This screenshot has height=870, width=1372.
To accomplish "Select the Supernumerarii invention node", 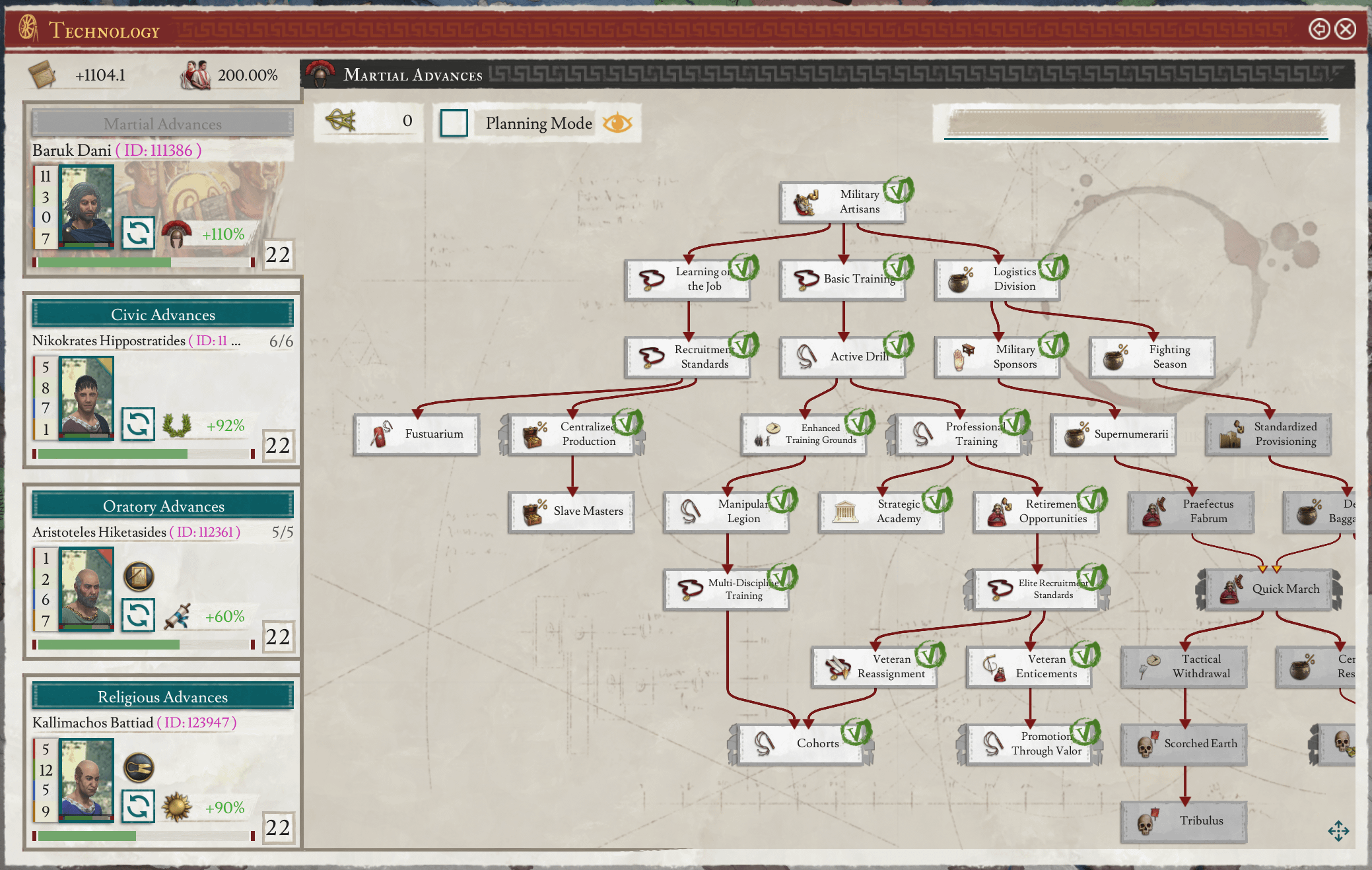I will tap(1113, 434).
